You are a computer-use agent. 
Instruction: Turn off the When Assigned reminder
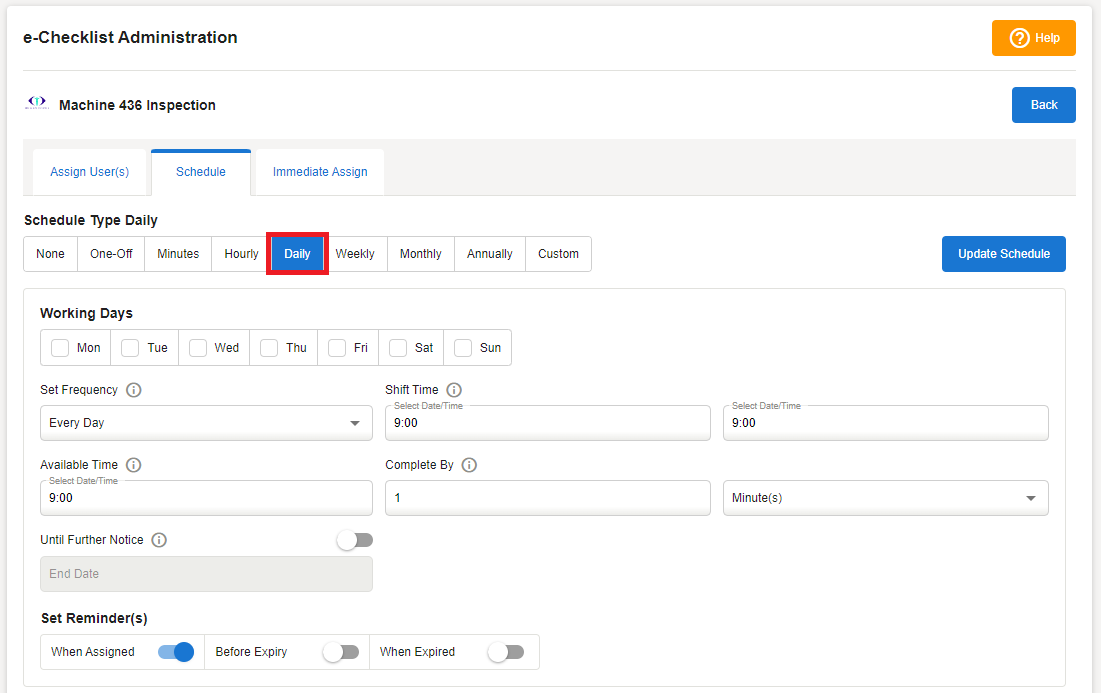[x=175, y=652]
